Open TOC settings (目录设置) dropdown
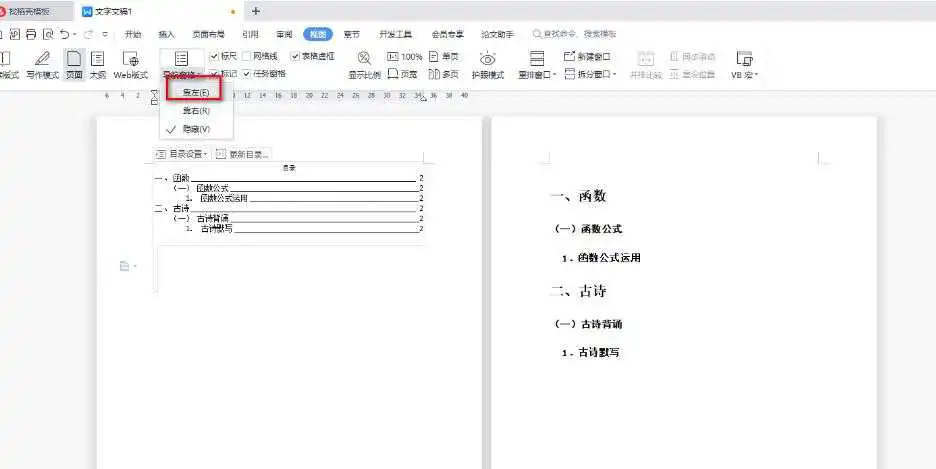The height and width of the screenshot is (469, 936). point(181,154)
